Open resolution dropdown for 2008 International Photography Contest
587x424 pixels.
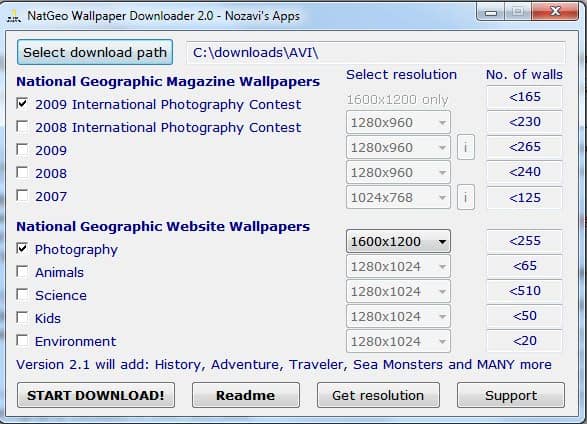click(x=398, y=122)
